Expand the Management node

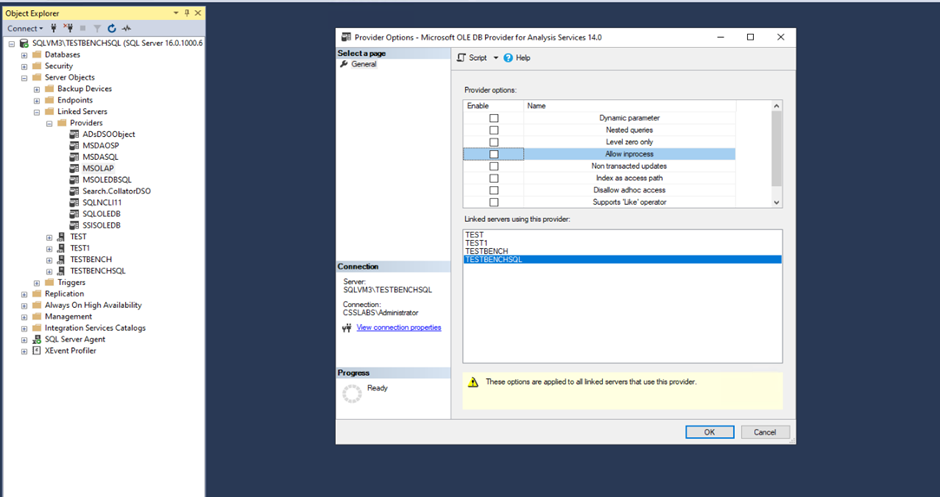click(24, 317)
